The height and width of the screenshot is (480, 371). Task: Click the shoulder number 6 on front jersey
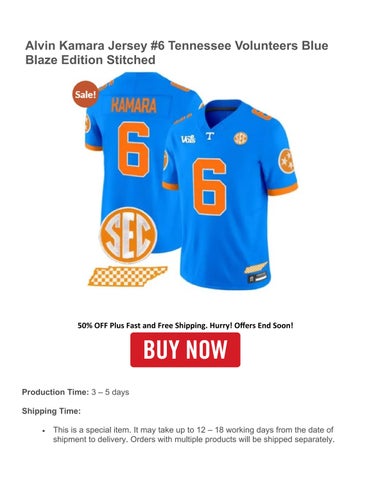point(261,115)
